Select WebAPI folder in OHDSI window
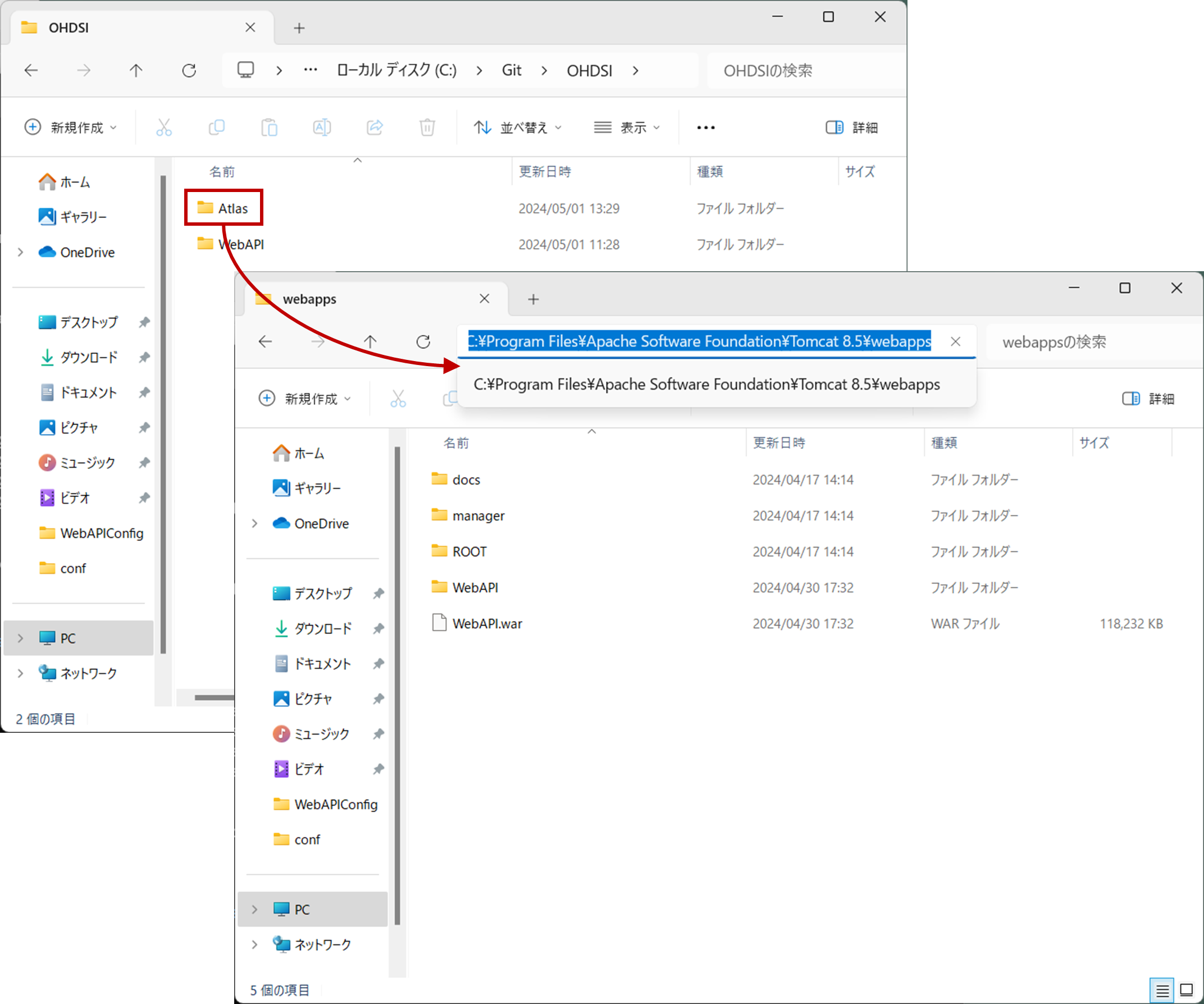Viewport: 1204px width, 1004px height. (x=230, y=244)
